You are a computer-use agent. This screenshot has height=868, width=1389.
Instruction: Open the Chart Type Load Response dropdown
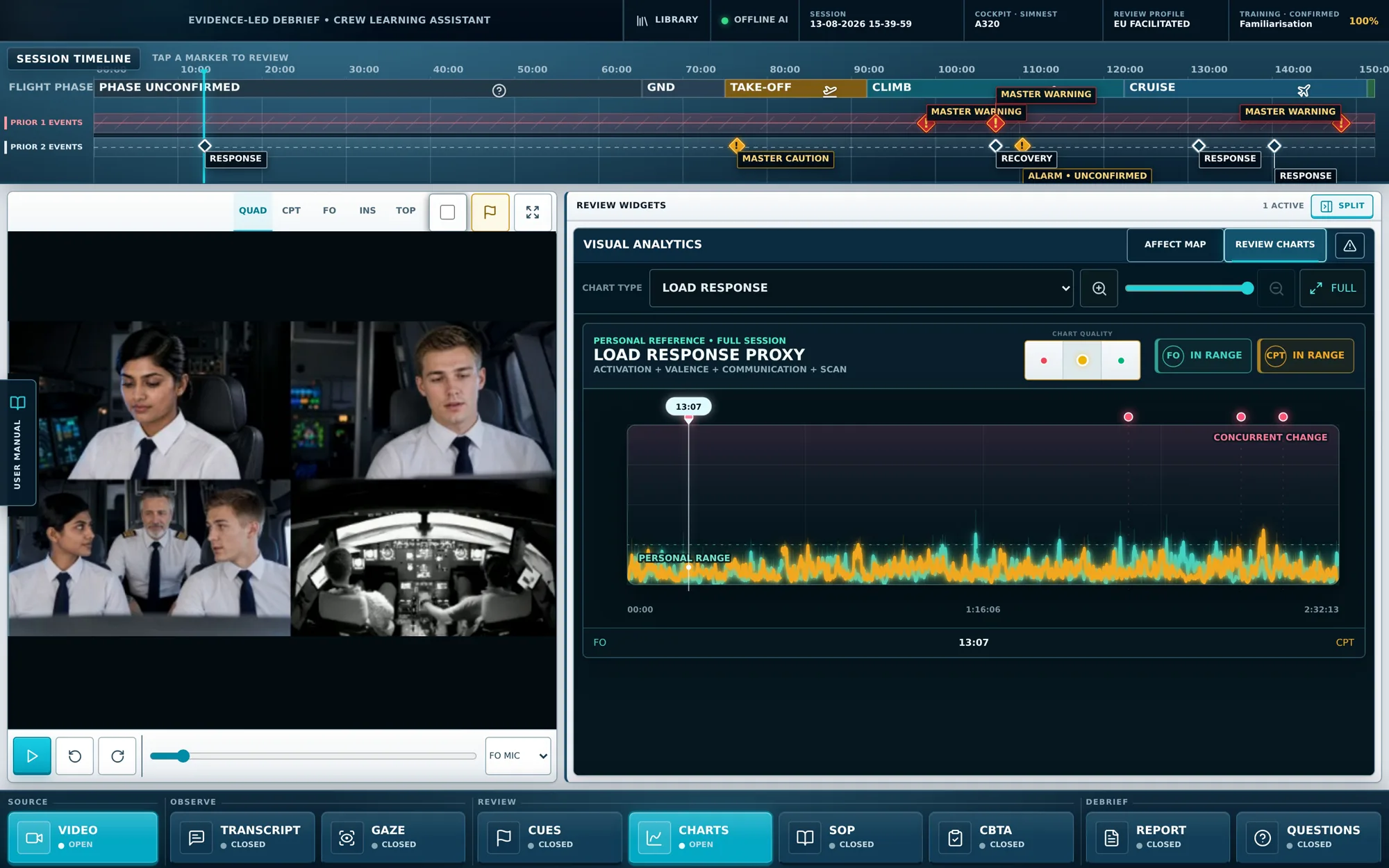tap(861, 288)
